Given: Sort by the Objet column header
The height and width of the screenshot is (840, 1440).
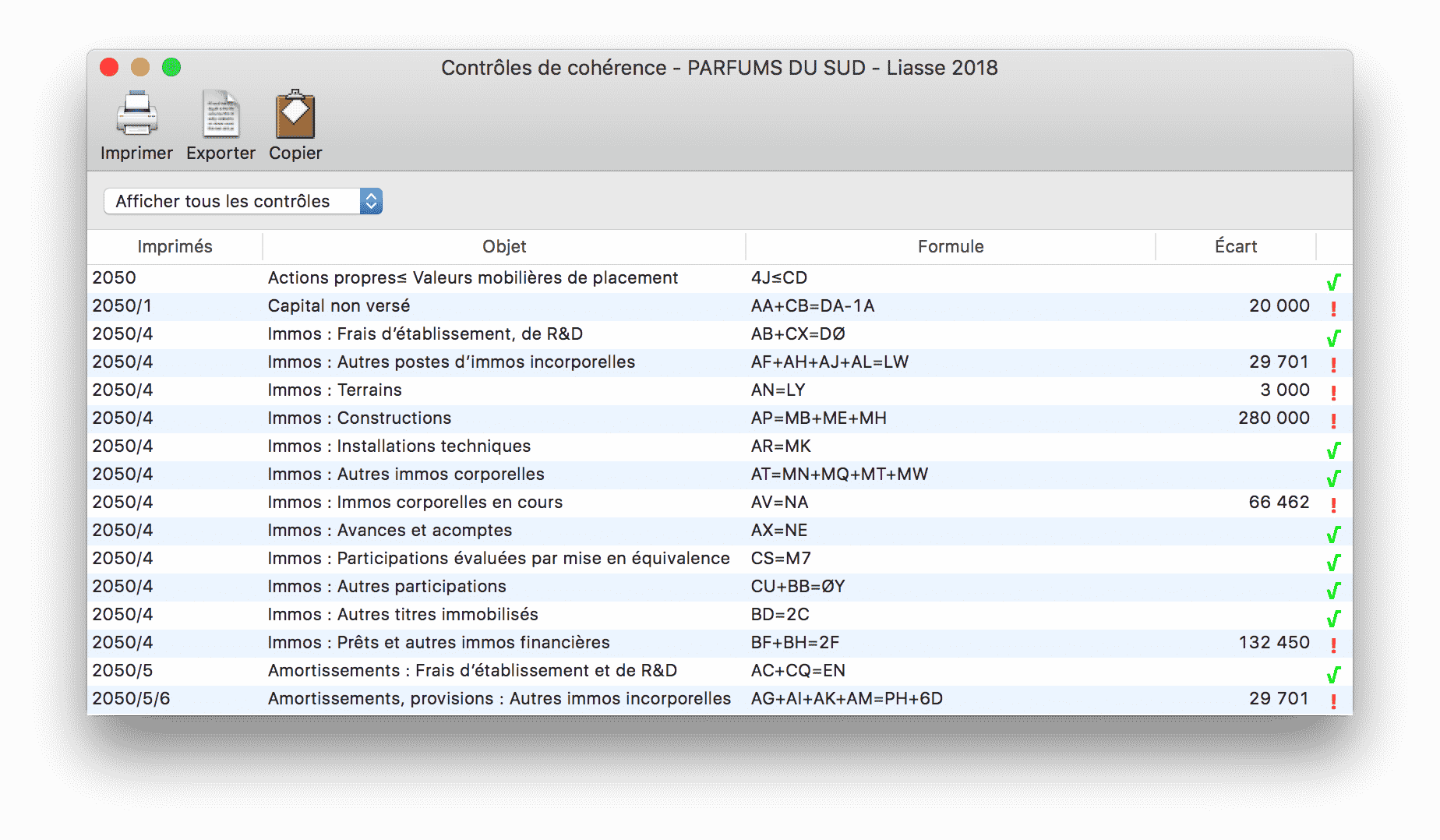Looking at the screenshot, I should click(504, 246).
